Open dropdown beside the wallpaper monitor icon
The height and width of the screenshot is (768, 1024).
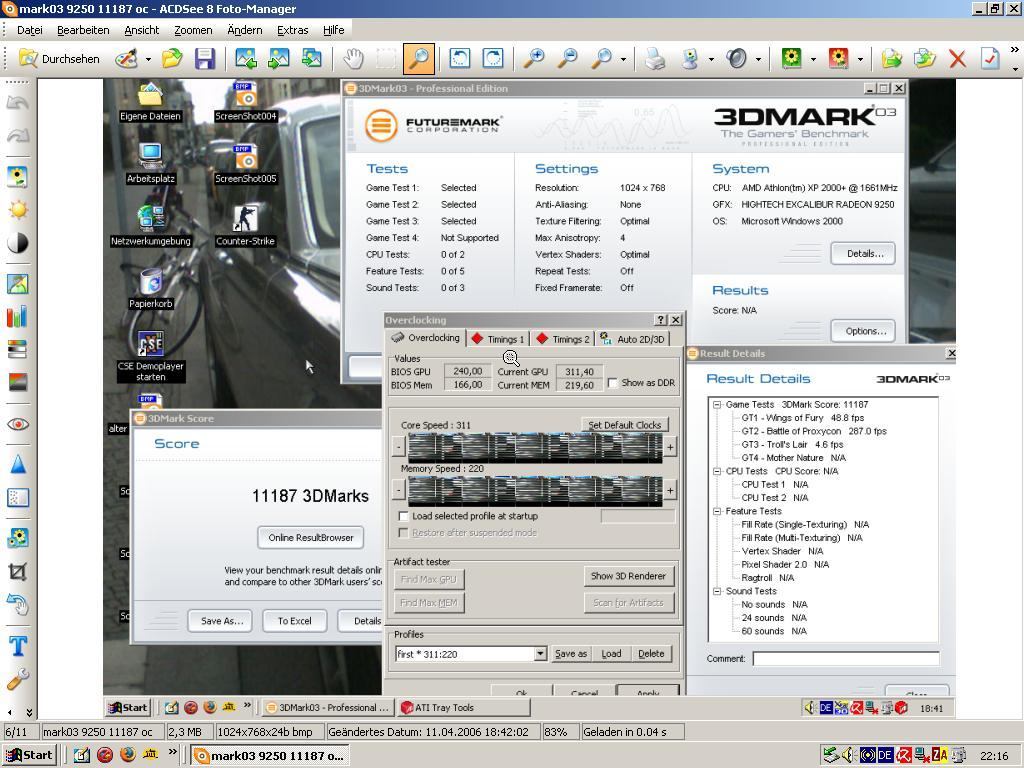[711, 59]
